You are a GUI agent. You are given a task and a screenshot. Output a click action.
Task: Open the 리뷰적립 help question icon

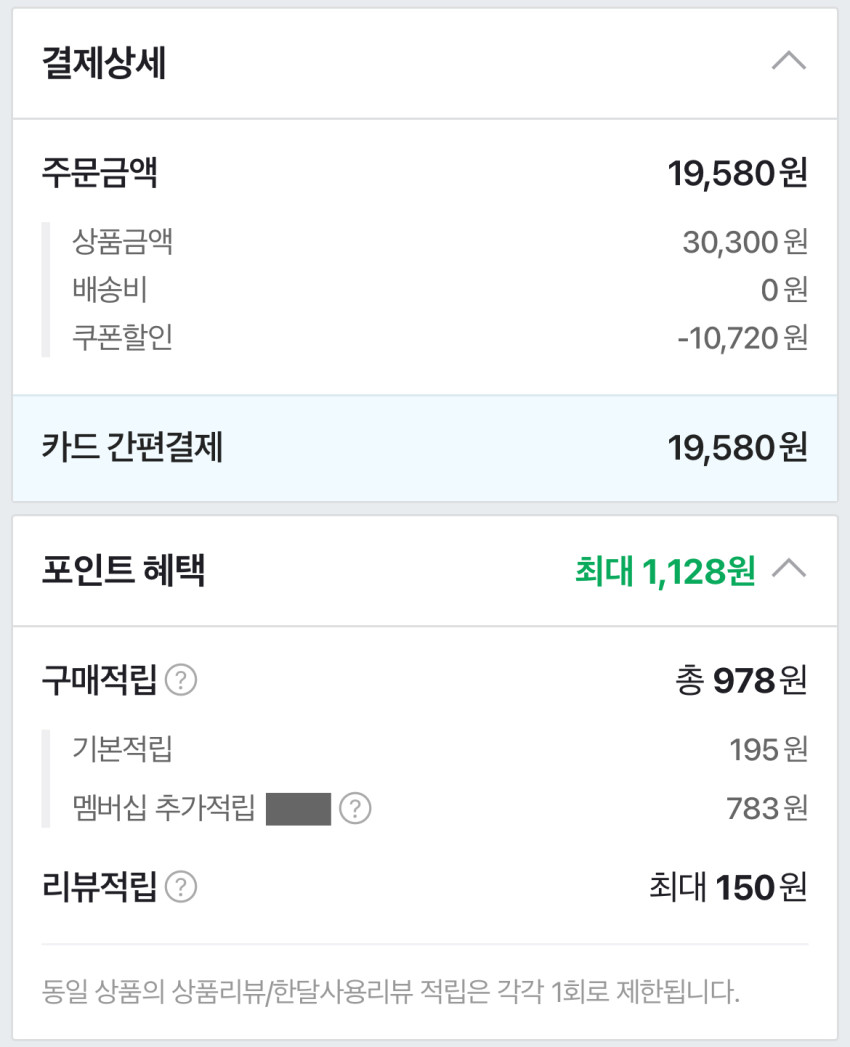point(181,887)
